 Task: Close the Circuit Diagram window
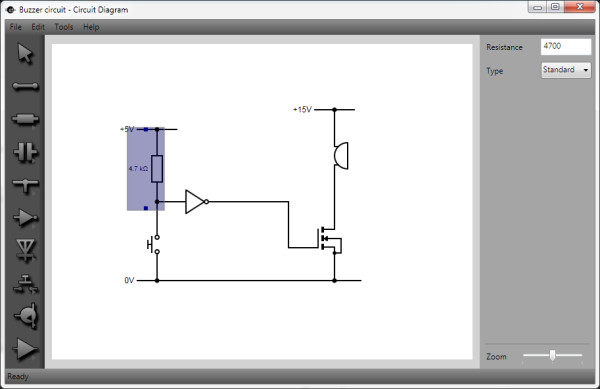(x=580, y=7)
